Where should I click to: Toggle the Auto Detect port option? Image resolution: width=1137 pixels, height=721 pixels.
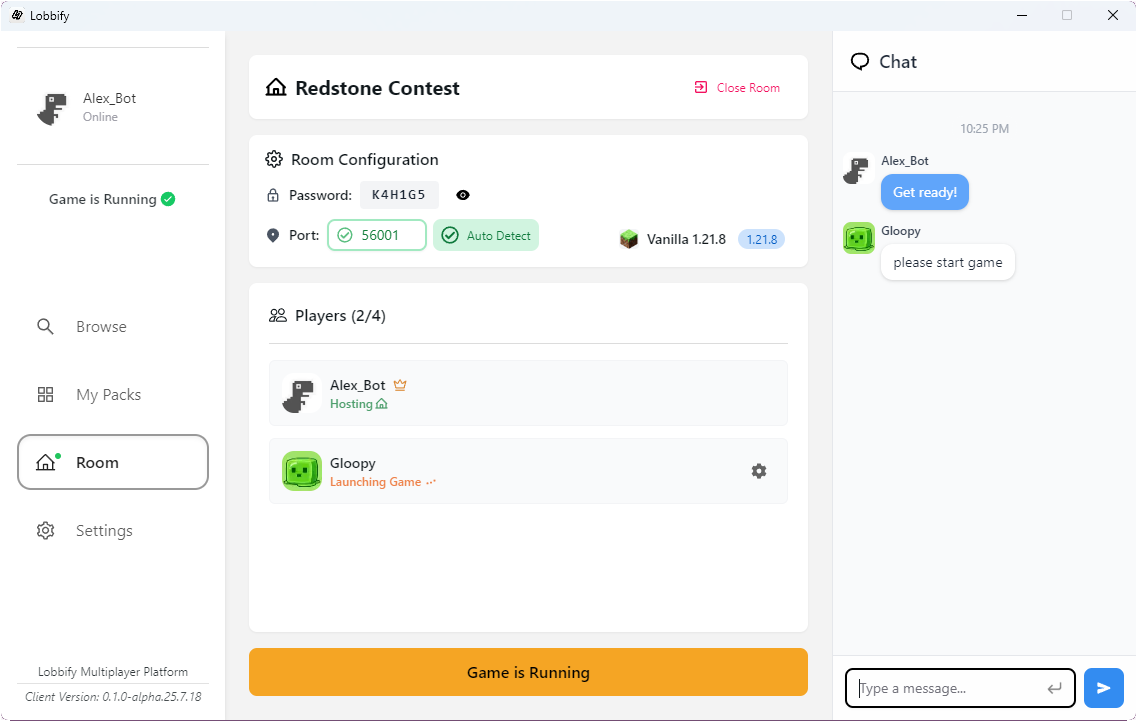click(486, 235)
